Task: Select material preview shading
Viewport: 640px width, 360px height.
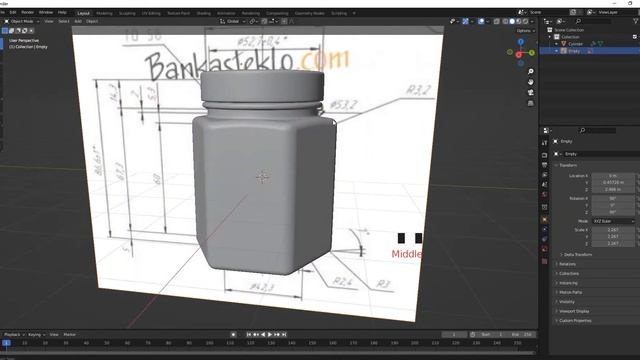Action: [519, 21]
